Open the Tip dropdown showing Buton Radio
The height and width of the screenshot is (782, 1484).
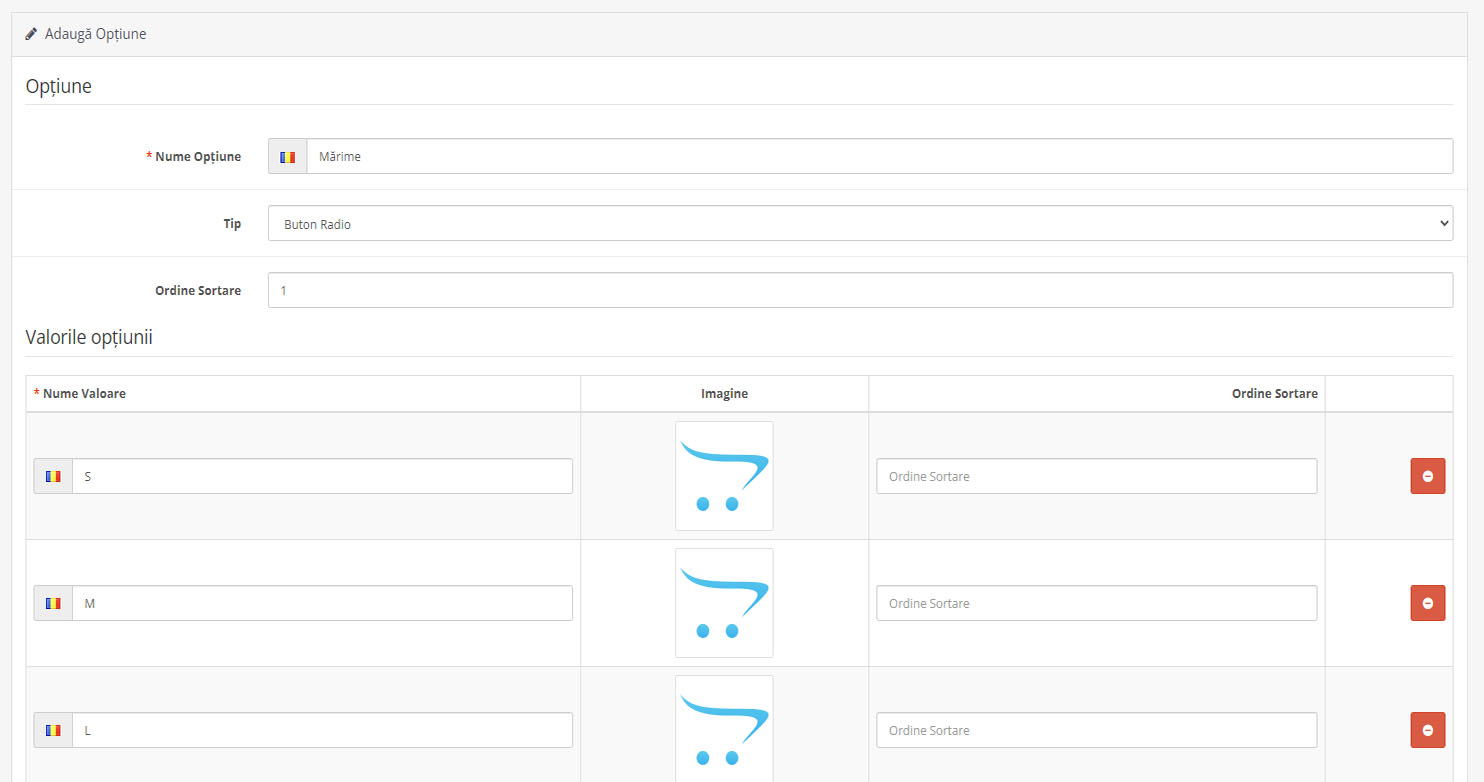pyautogui.click(x=860, y=223)
